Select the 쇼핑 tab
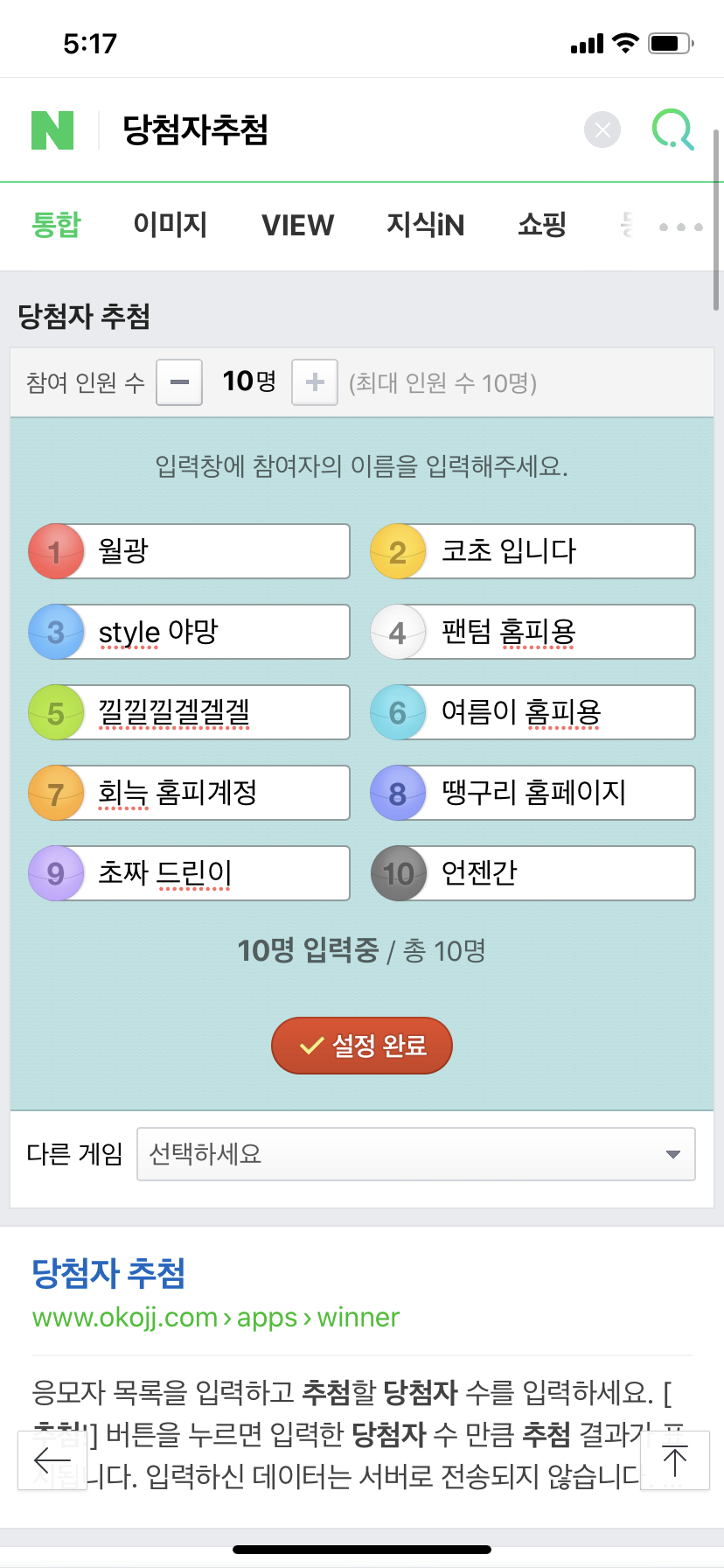The width and height of the screenshot is (724, 1568). (542, 225)
